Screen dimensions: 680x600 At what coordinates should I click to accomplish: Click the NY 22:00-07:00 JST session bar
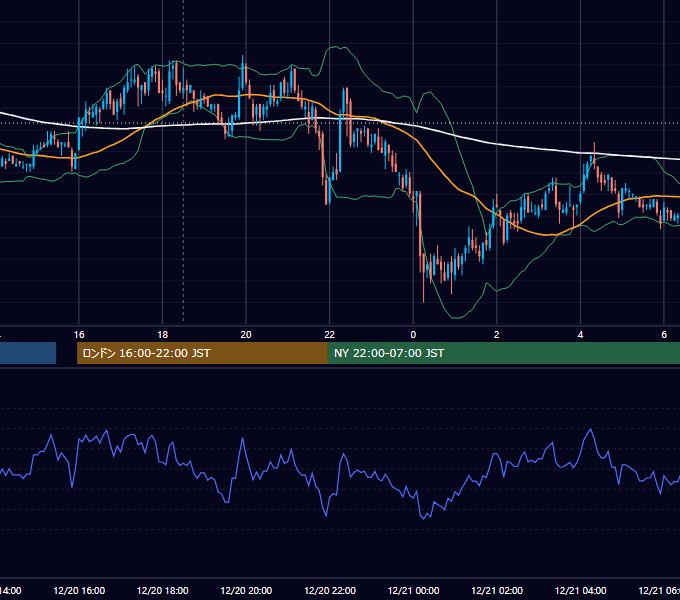pos(503,353)
